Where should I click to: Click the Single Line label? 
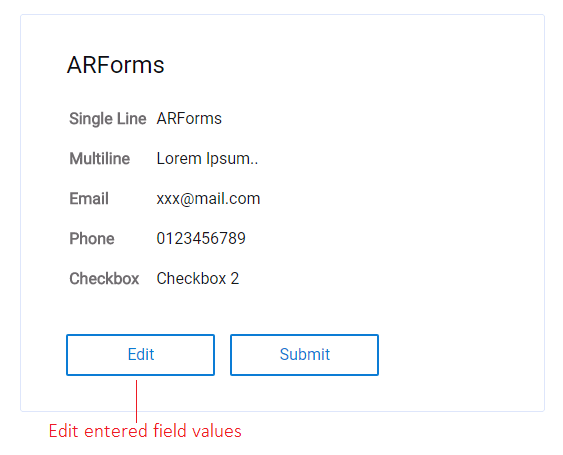[x=108, y=119]
